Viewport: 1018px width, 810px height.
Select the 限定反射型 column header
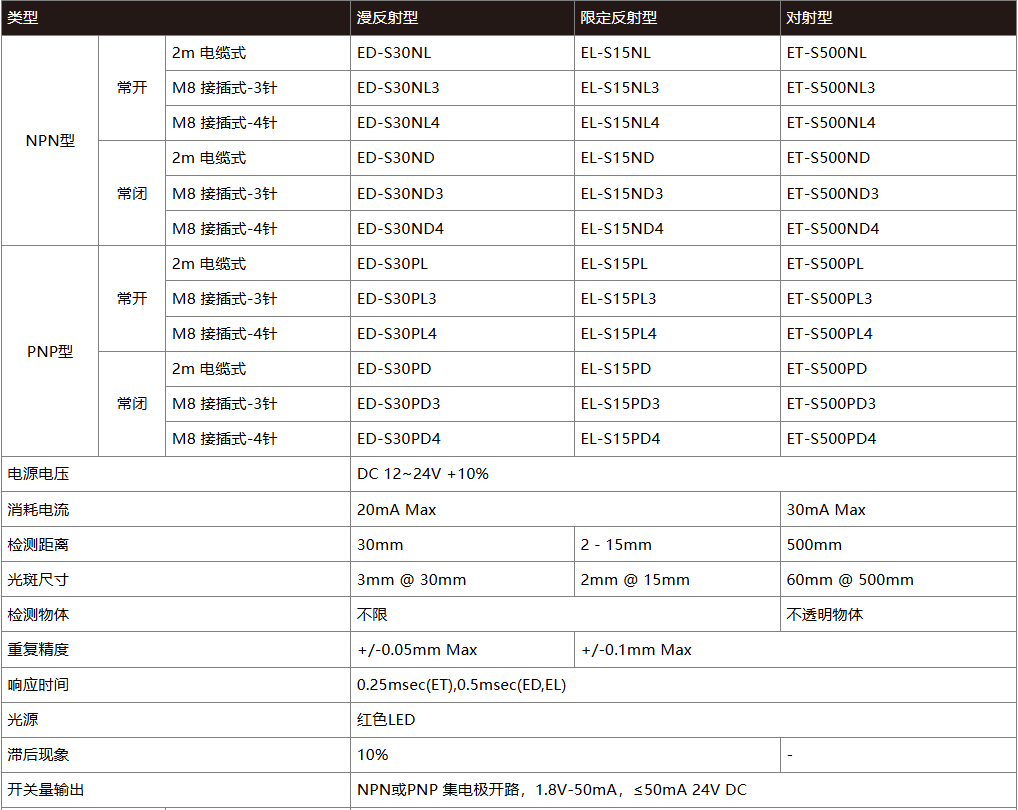618,18
